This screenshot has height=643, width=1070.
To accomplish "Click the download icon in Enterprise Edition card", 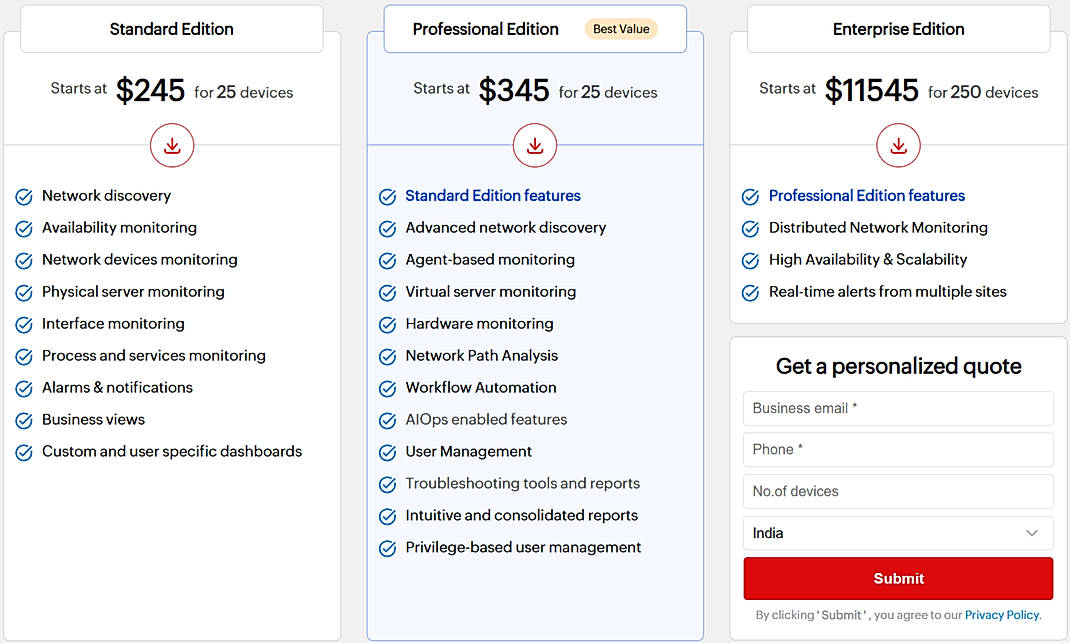I will [897, 145].
